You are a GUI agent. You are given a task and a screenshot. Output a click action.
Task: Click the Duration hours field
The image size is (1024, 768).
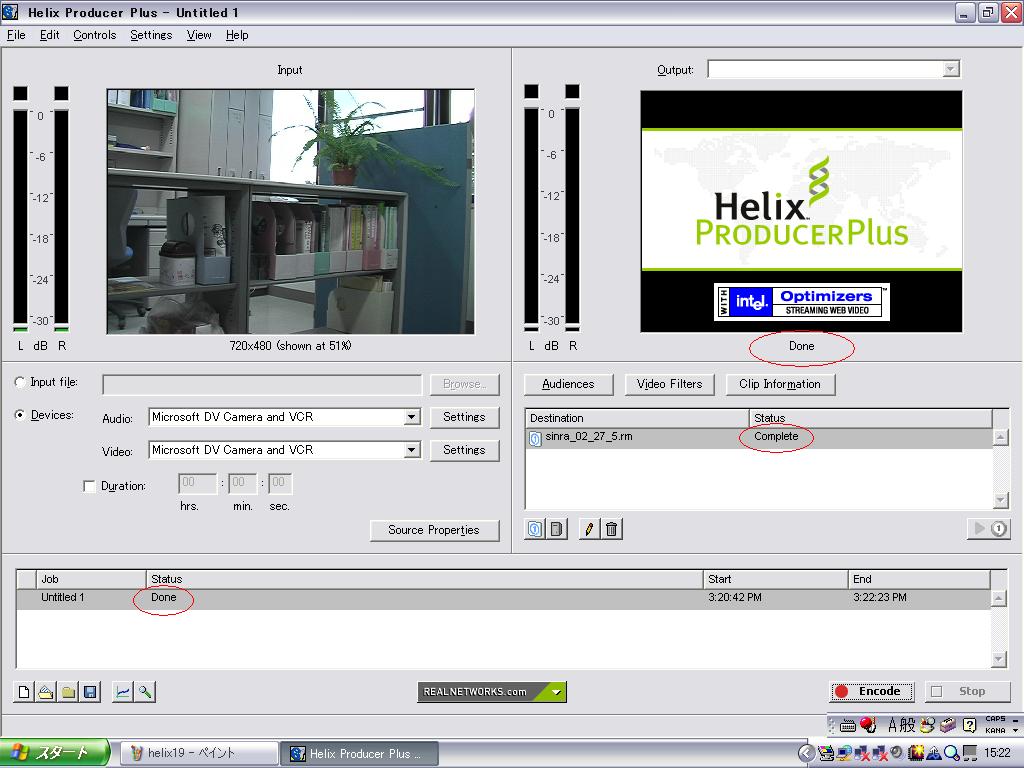[197, 483]
